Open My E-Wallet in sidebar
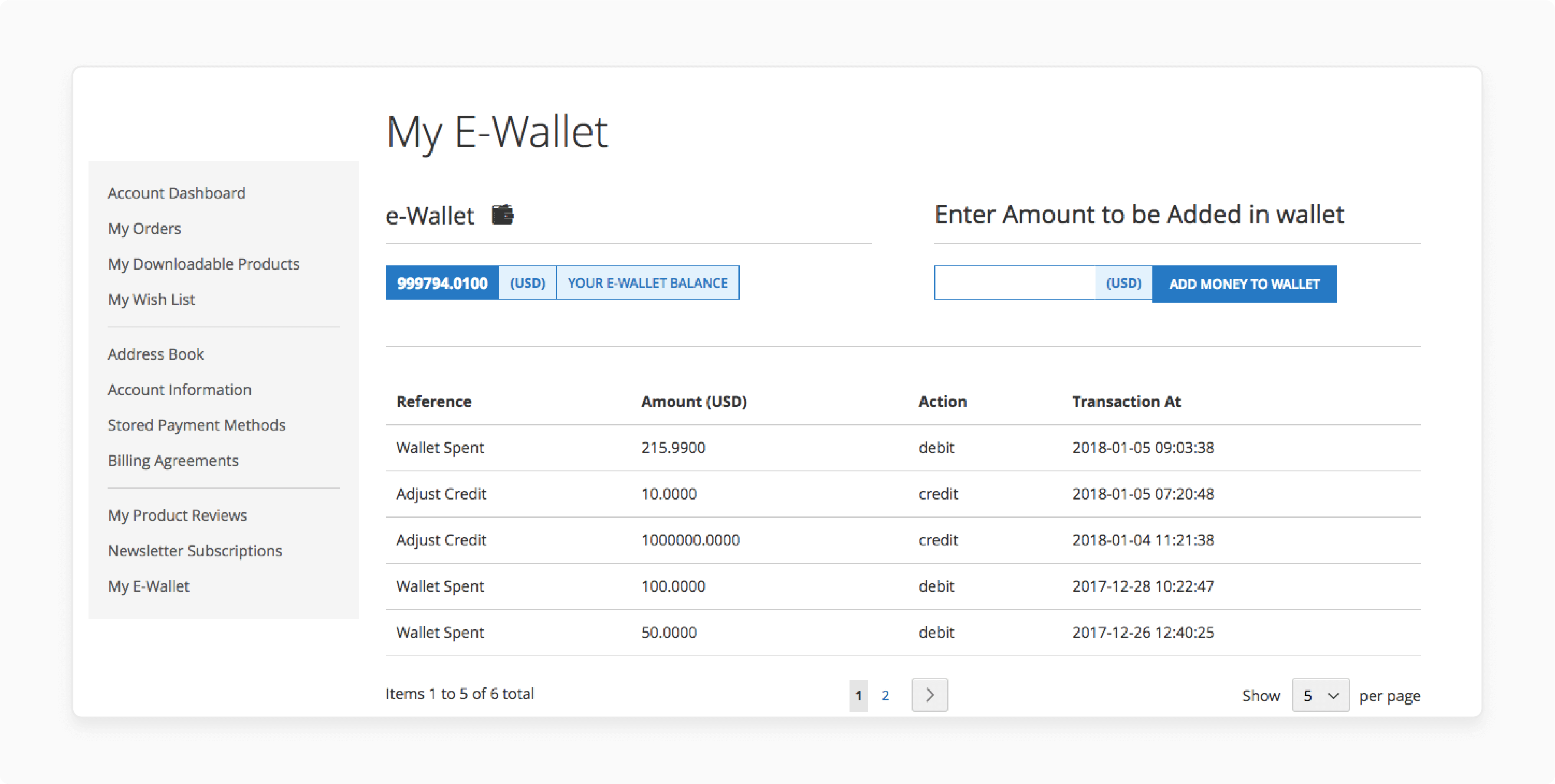Image resolution: width=1555 pixels, height=784 pixels. 148,586
